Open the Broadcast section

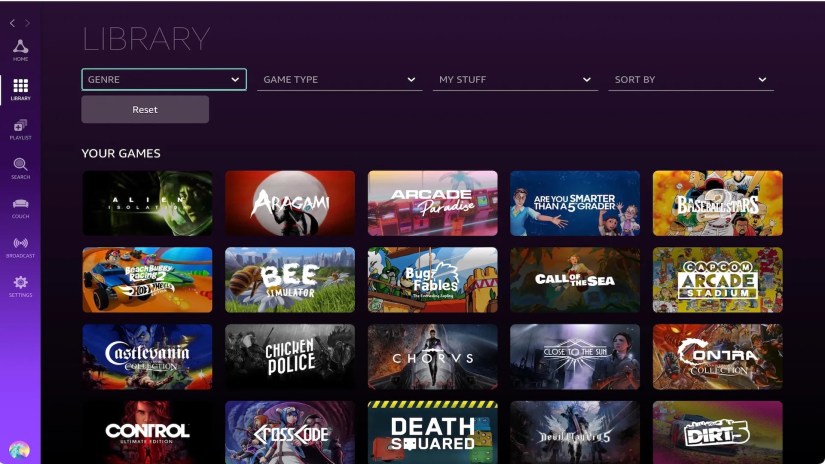coord(21,247)
